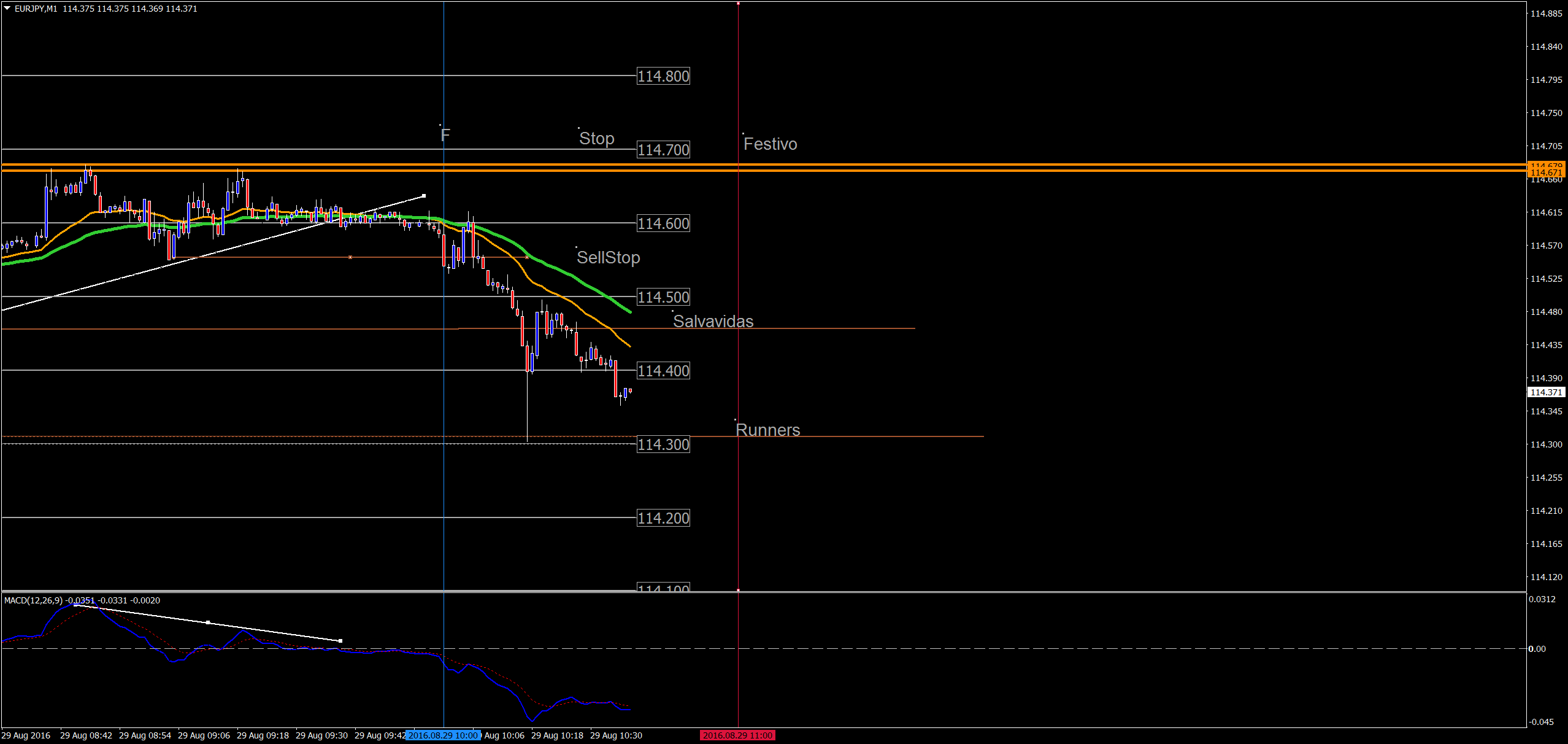
Task: Click the 114.300 price level label
Action: pos(663,444)
